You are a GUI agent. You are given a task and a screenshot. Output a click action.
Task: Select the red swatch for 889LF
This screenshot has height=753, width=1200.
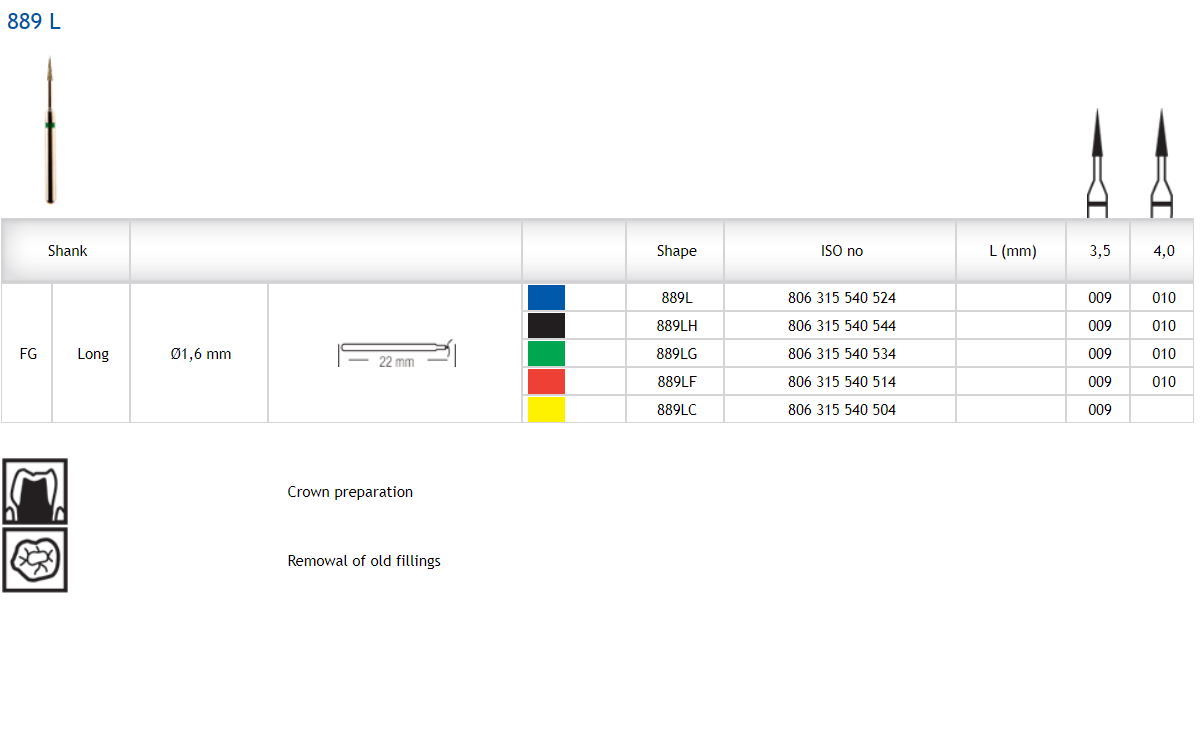(546, 381)
